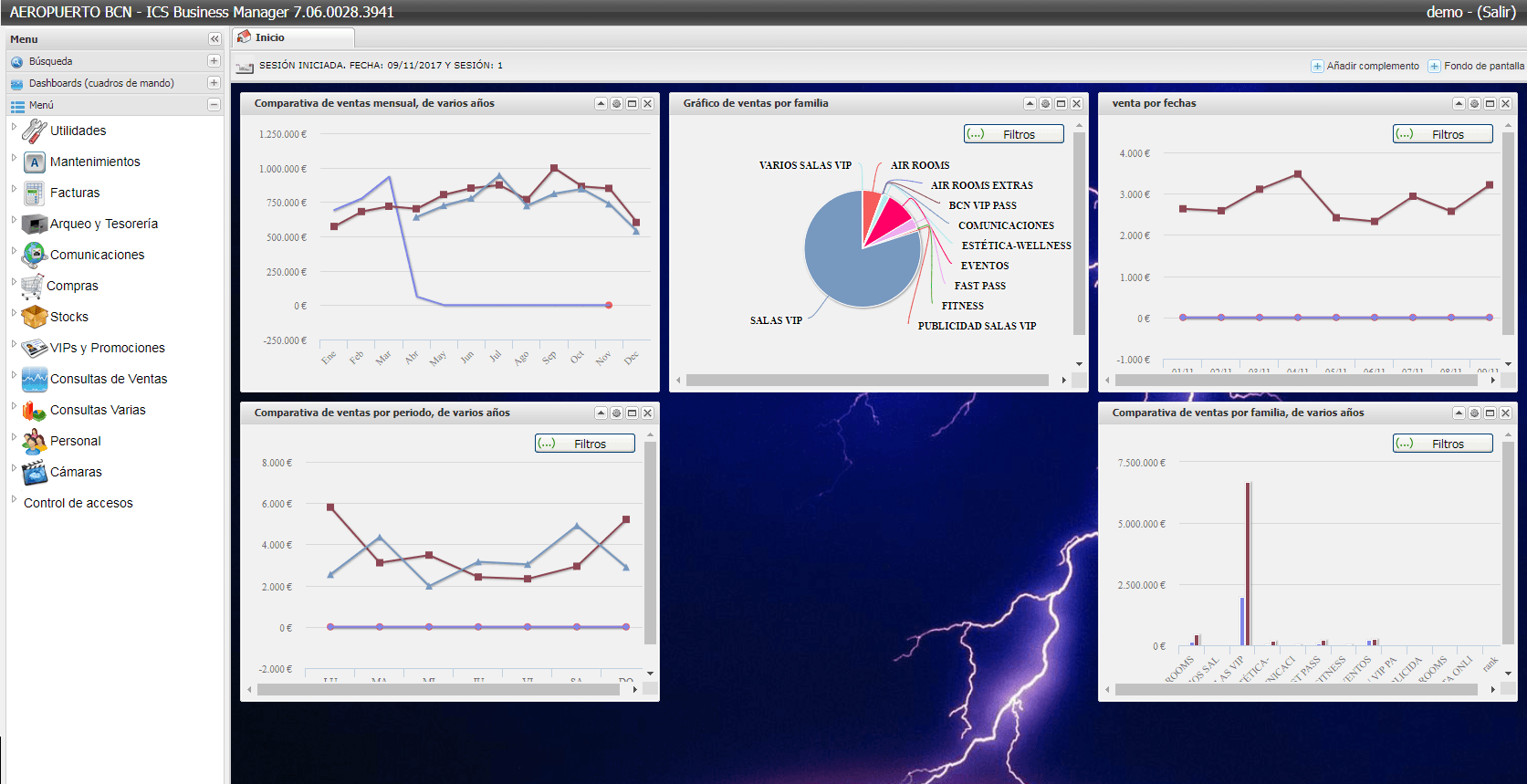Open the Cámaras clapperboard icon
Image resolution: width=1527 pixels, height=784 pixels.
pos(34,473)
